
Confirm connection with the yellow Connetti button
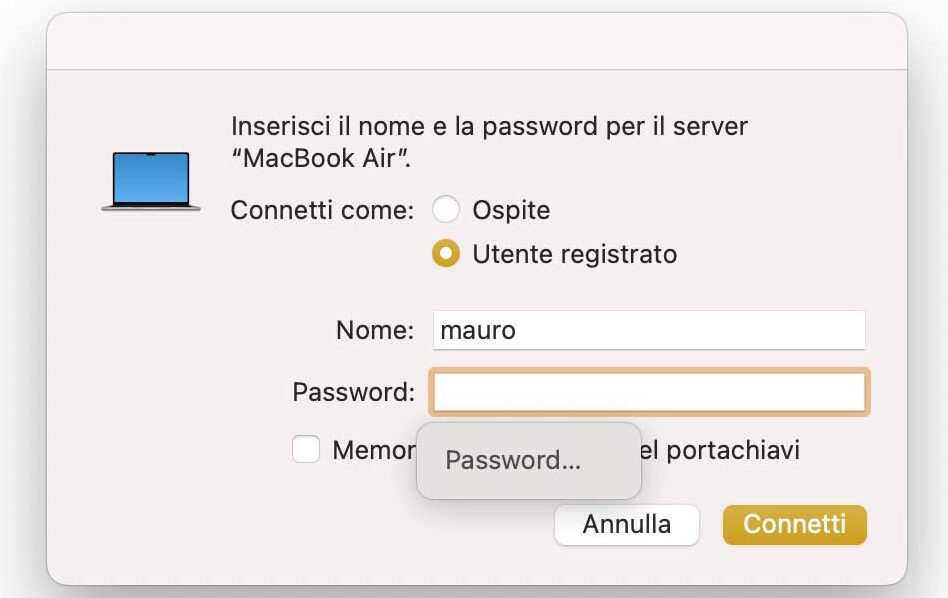point(794,524)
